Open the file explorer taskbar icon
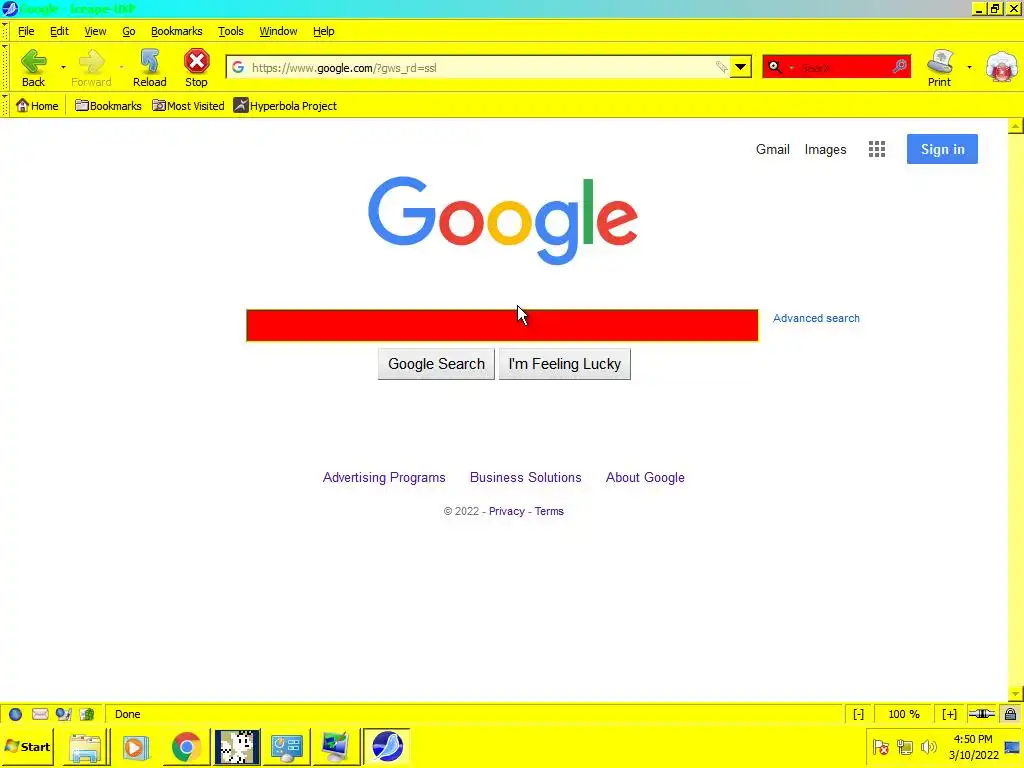Image resolution: width=1024 pixels, height=768 pixels. click(85, 746)
